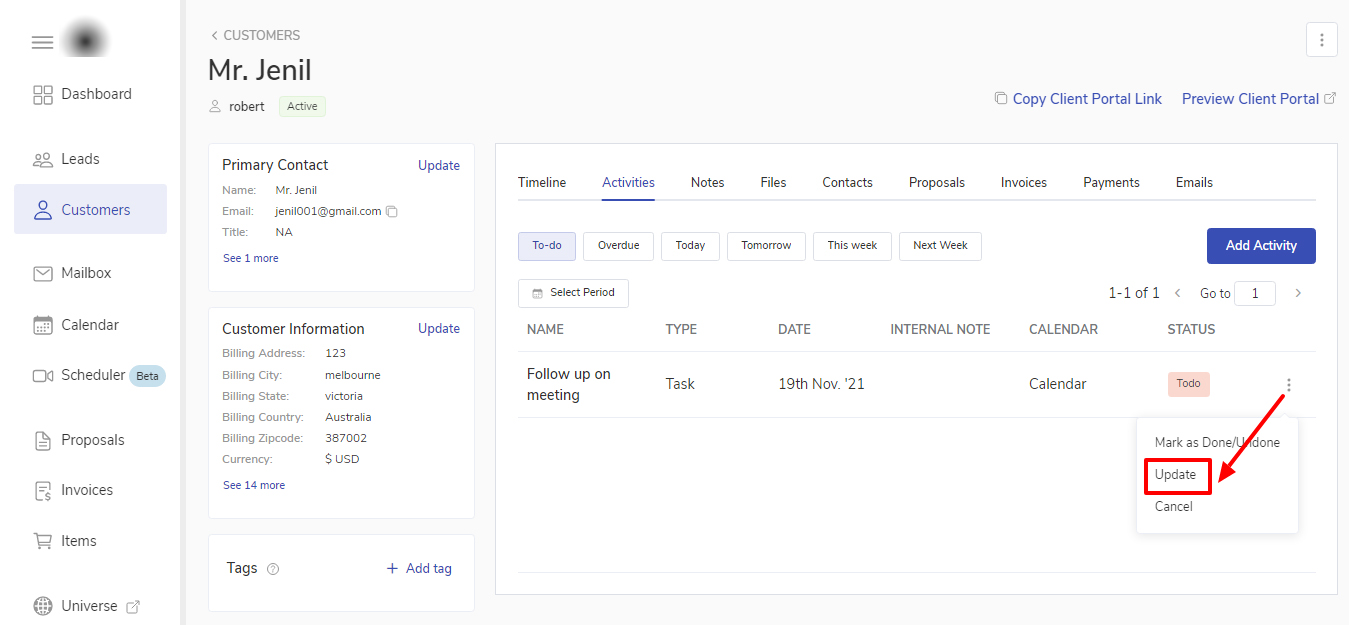
Task: Choose Update from the context menu
Action: [1176, 475]
